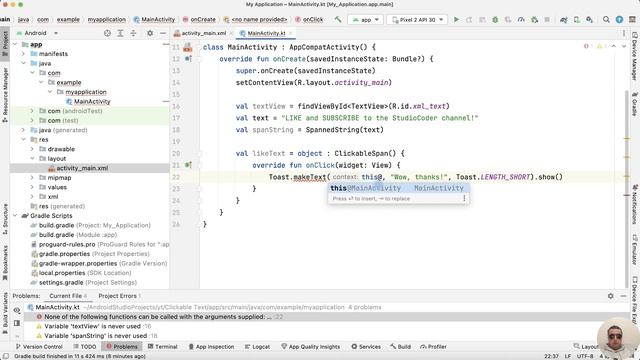
Task: Click the editor vertical scrollbar
Action: click(x=627, y=188)
